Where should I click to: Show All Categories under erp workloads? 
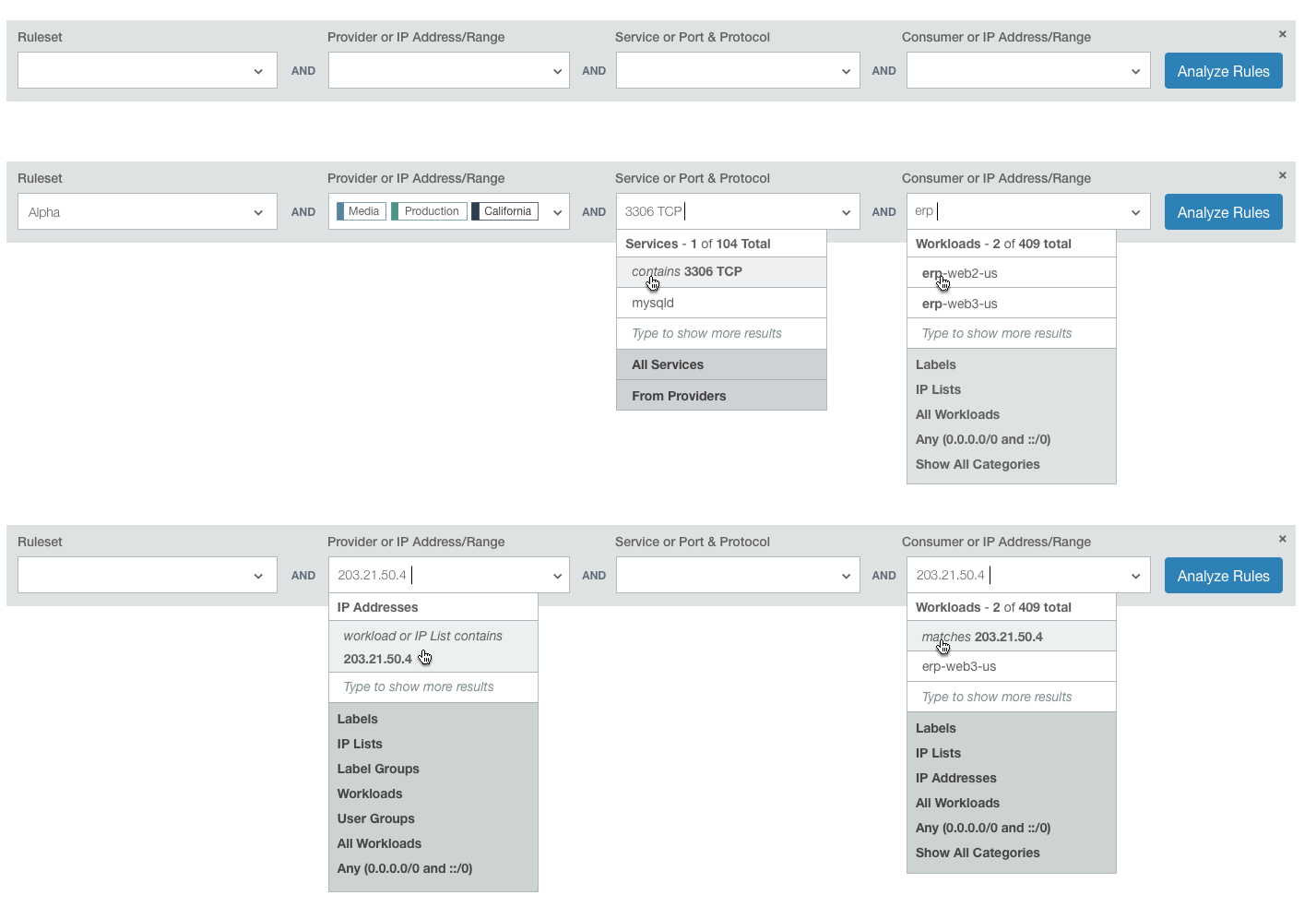pyautogui.click(x=978, y=464)
